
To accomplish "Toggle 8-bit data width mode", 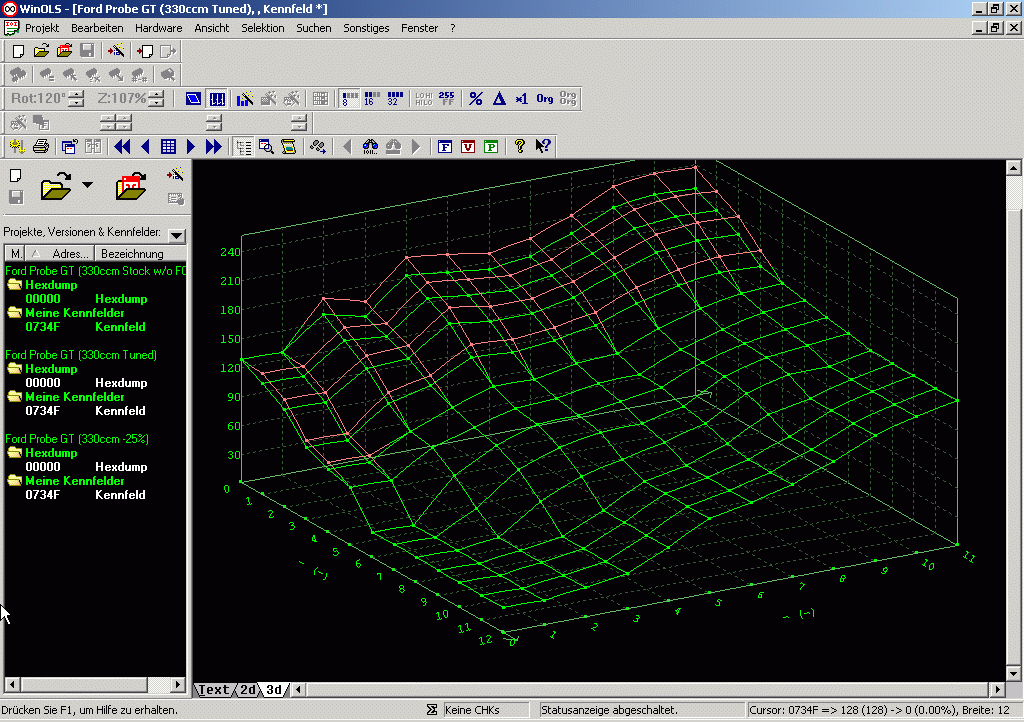I will [x=349, y=99].
